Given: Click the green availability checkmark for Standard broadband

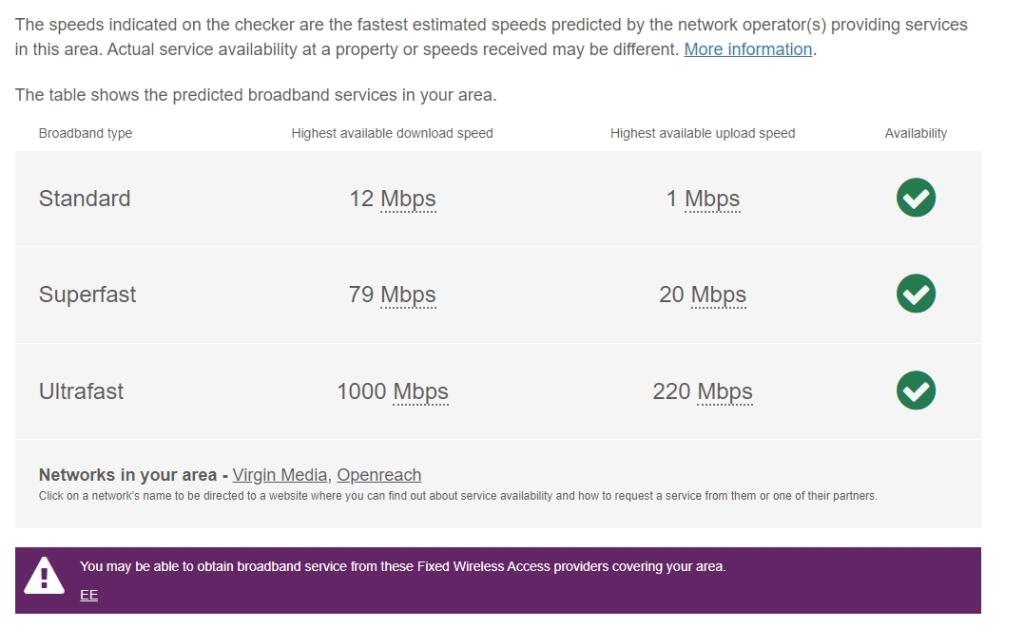Looking at the screenshot, I should 915,198.
